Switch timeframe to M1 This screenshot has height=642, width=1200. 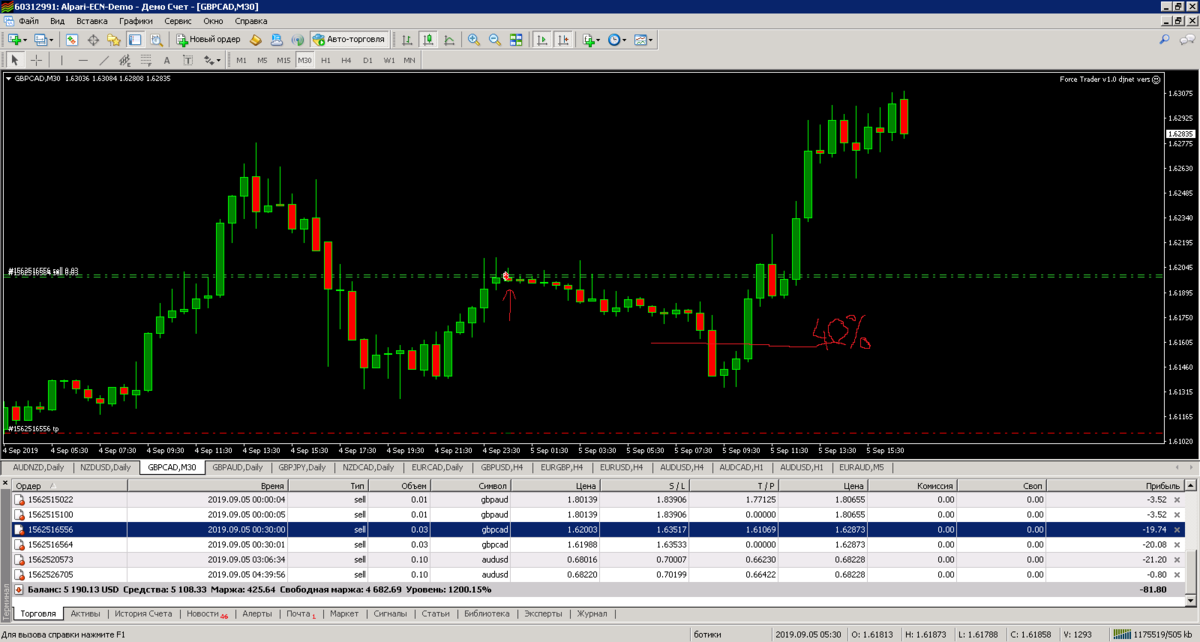[241, 60]
